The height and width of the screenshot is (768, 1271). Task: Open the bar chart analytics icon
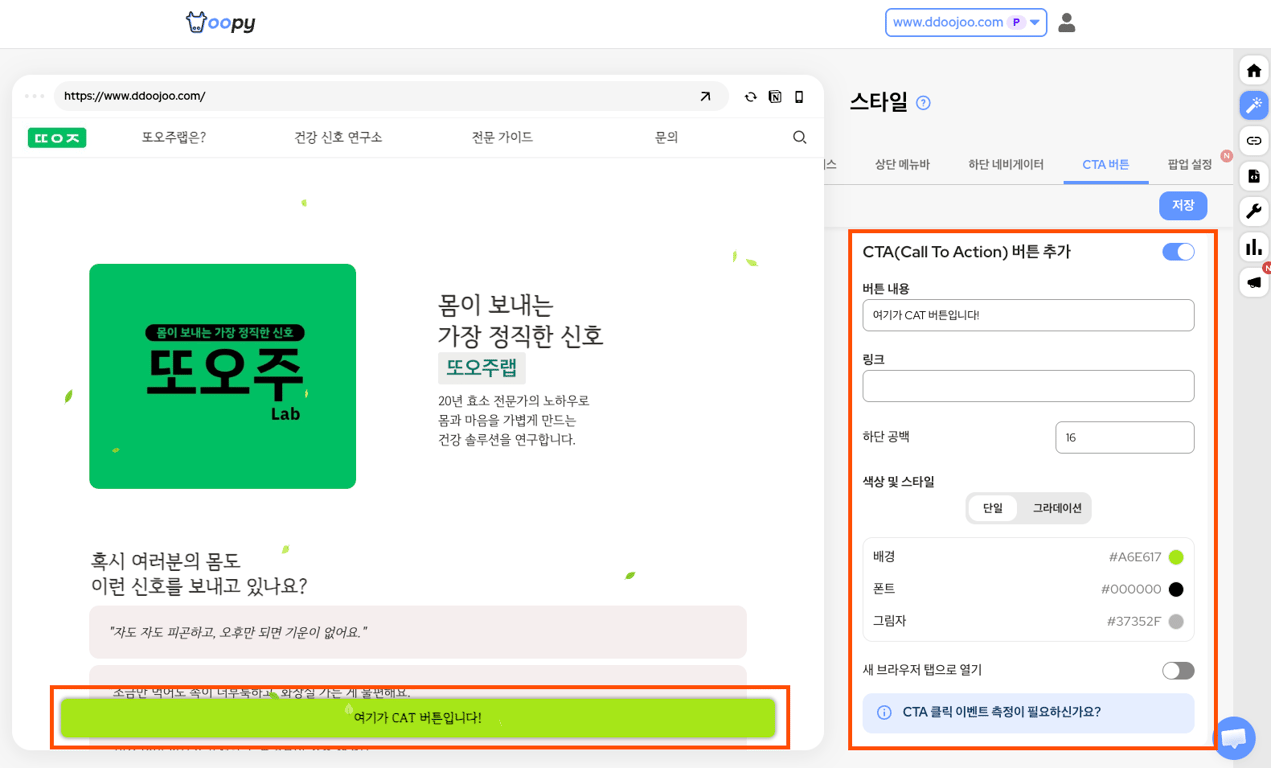1254,246
